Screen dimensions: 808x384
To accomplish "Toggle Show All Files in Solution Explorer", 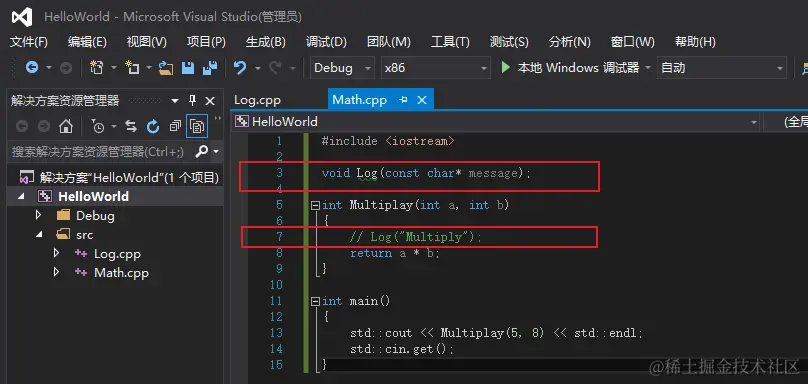I will [197, 126].
